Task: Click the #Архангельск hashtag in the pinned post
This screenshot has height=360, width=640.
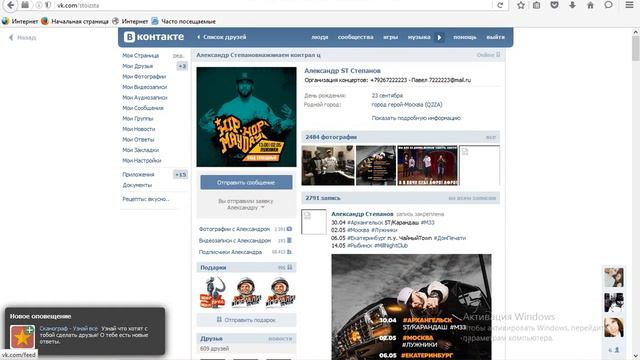Action: coord(364,223)
